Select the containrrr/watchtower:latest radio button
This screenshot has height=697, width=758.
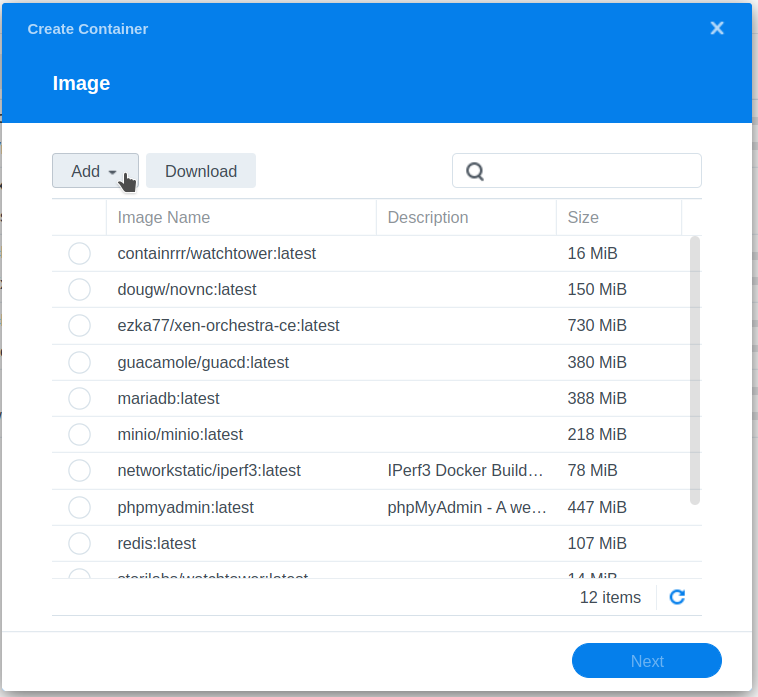click(79, 253)
